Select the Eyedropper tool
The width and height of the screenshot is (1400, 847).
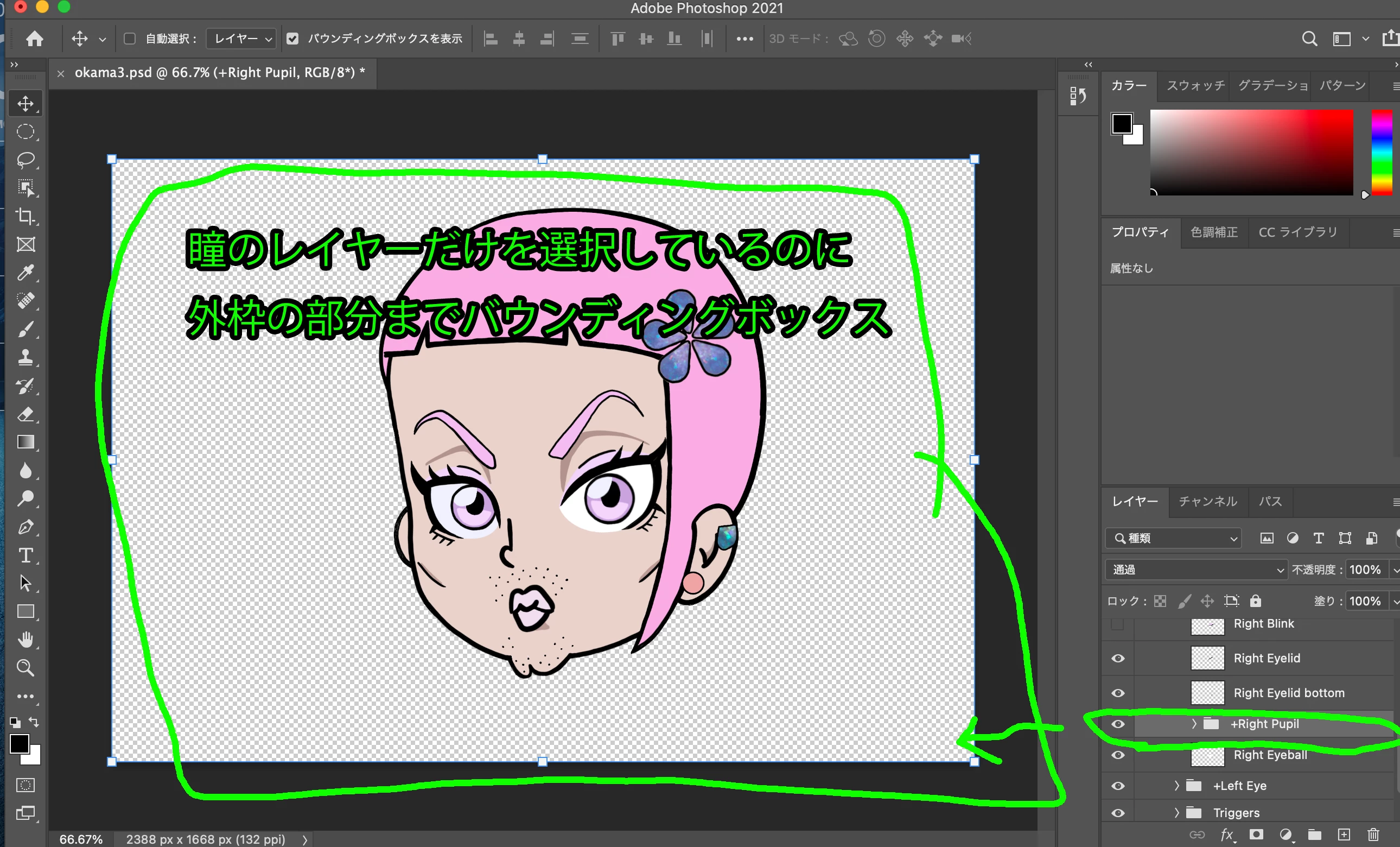[x=26, y=273]
